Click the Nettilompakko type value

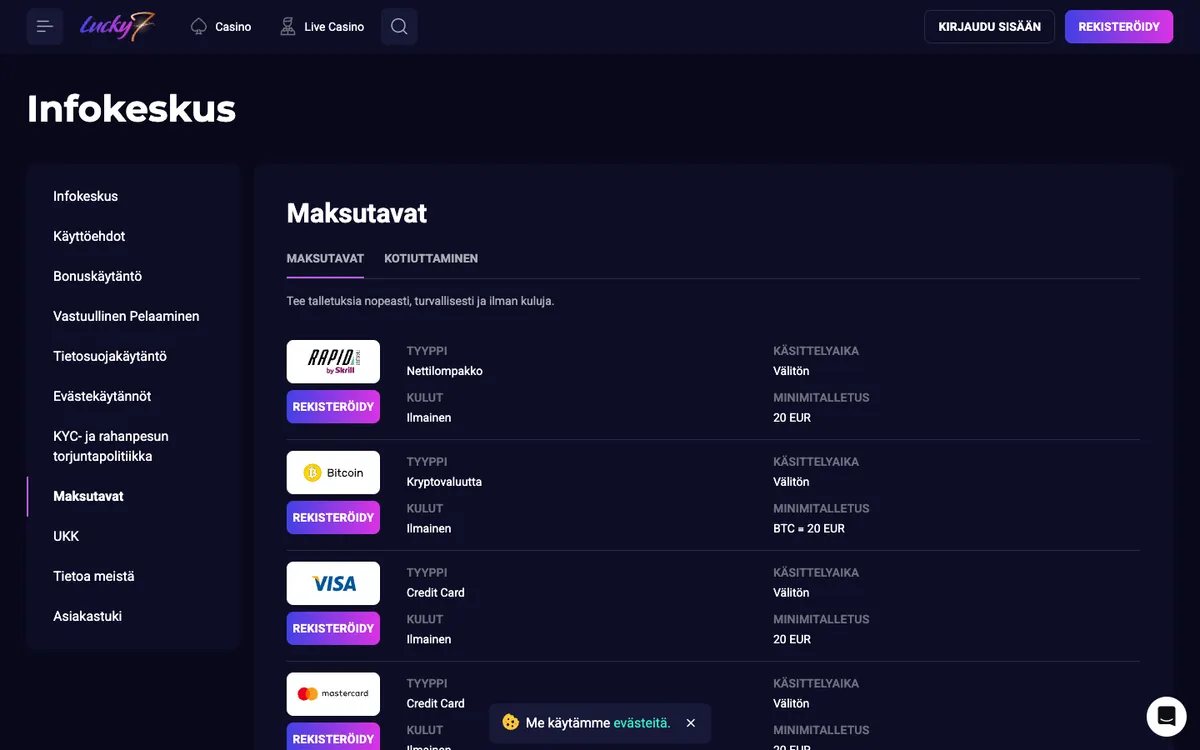coord(445,371)
